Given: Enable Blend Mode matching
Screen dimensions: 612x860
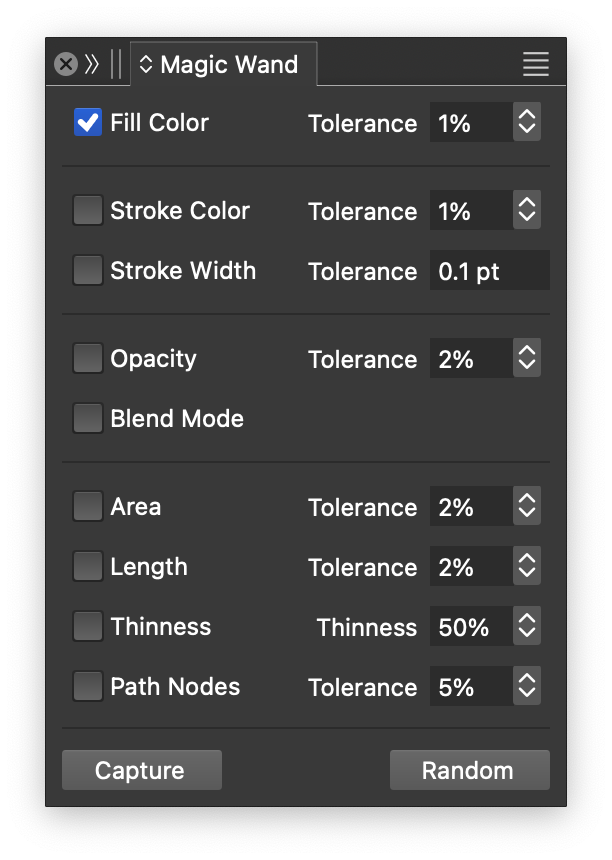Looking at the screenshot, I should click(x=88, y=419).
